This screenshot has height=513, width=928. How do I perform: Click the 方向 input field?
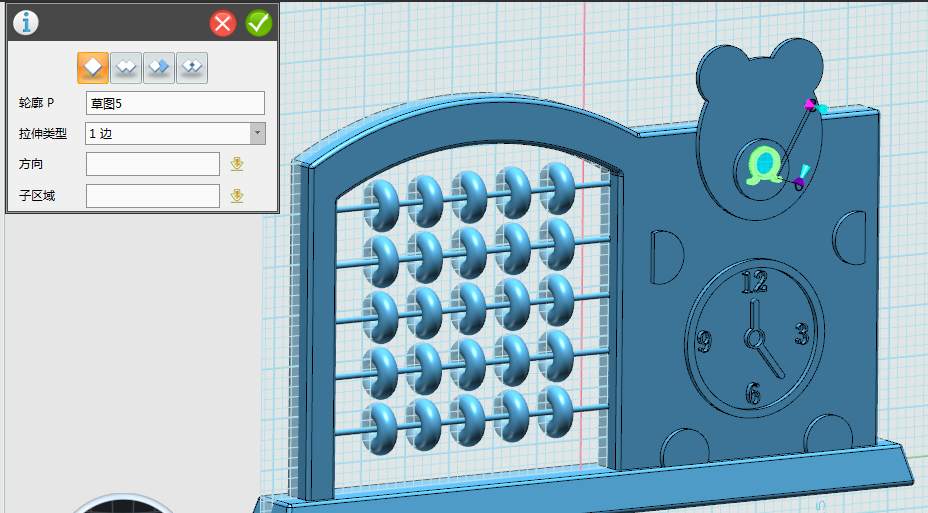click(x=152, y=164)
